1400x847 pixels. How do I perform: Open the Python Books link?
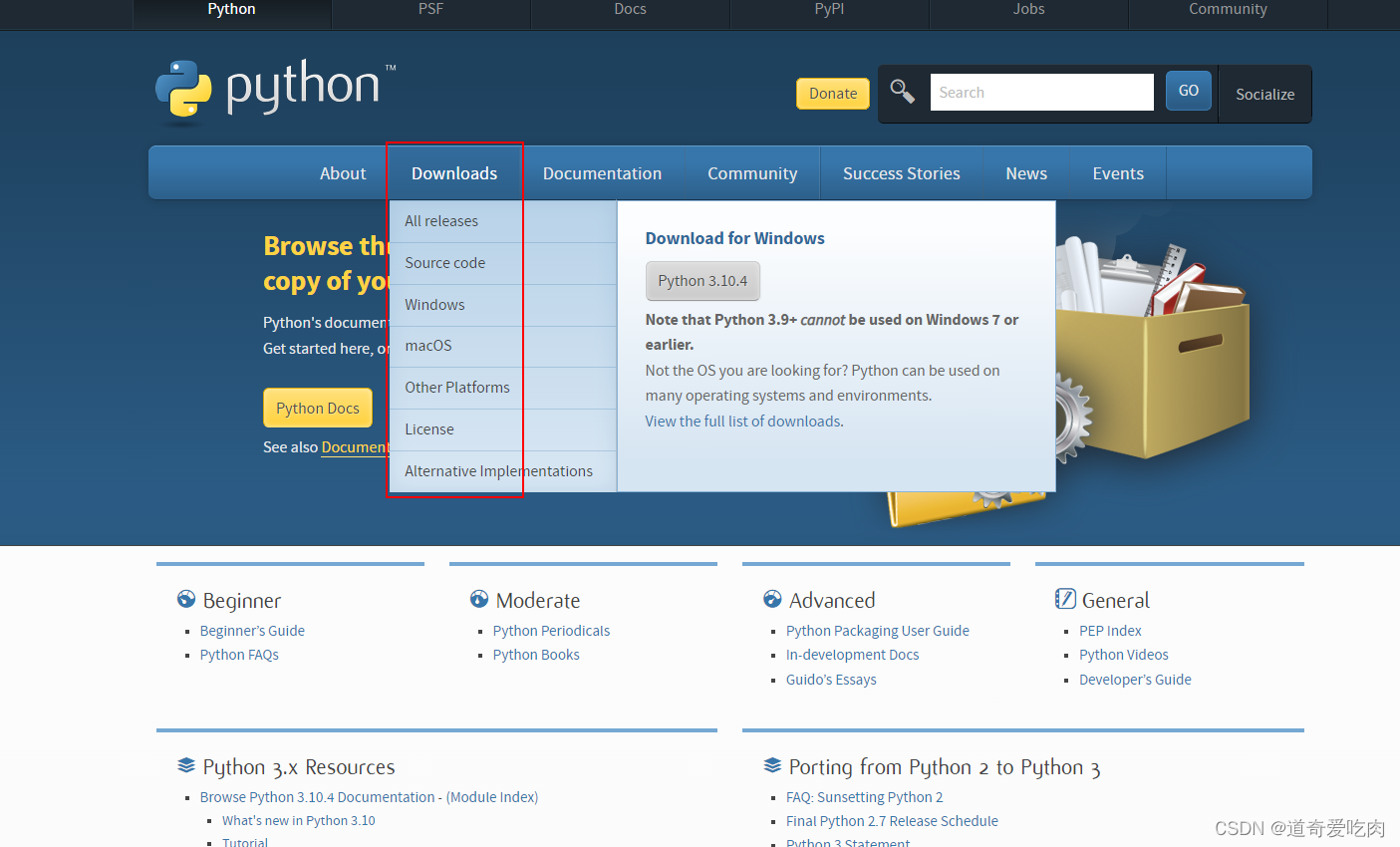[536, 655]
